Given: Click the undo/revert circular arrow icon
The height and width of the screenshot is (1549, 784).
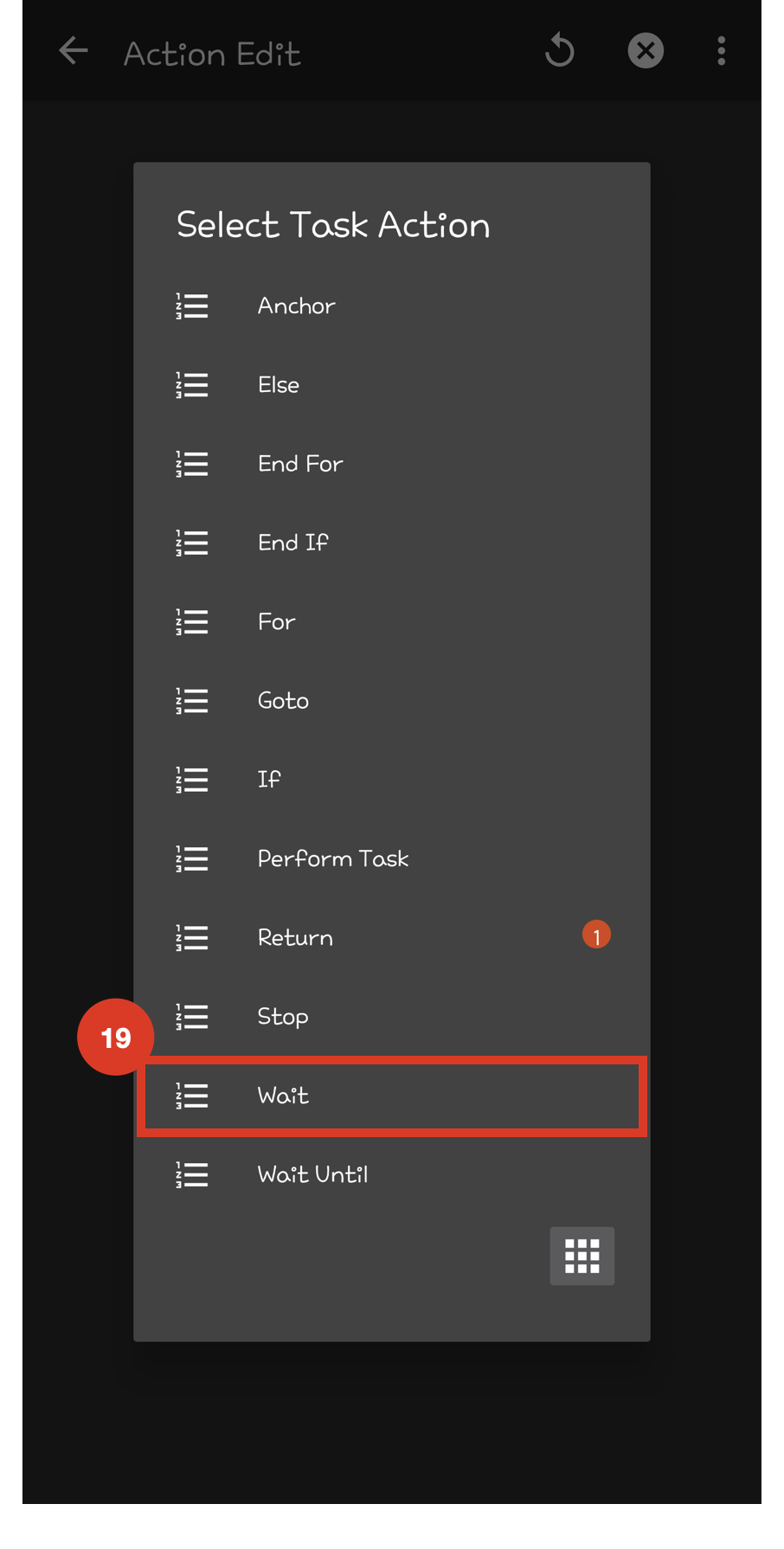Looking at the screenshot, I should [560, 51].
